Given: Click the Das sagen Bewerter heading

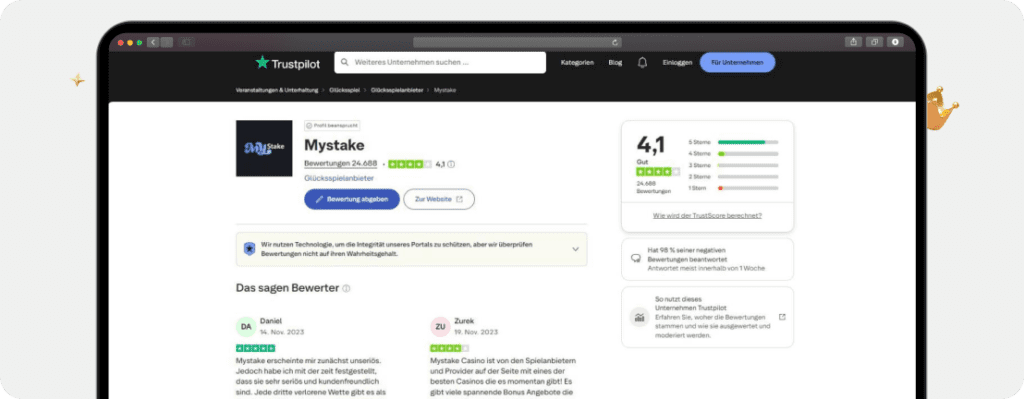Looking at the screenshot, I should tap(287, 288).
